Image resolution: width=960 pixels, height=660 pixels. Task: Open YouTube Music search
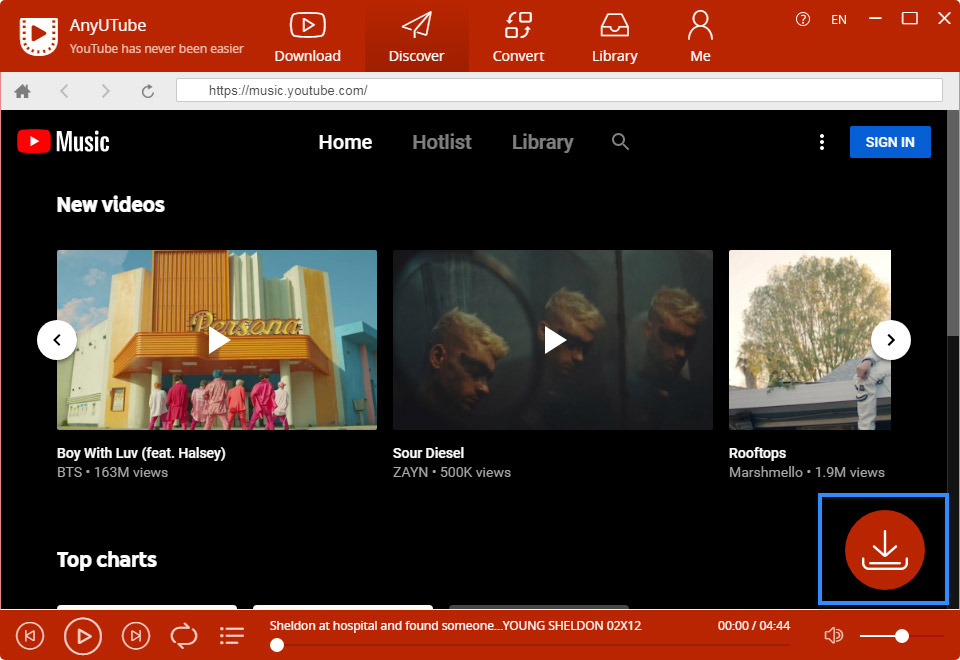pyautogui.click(x=620, y=141)
